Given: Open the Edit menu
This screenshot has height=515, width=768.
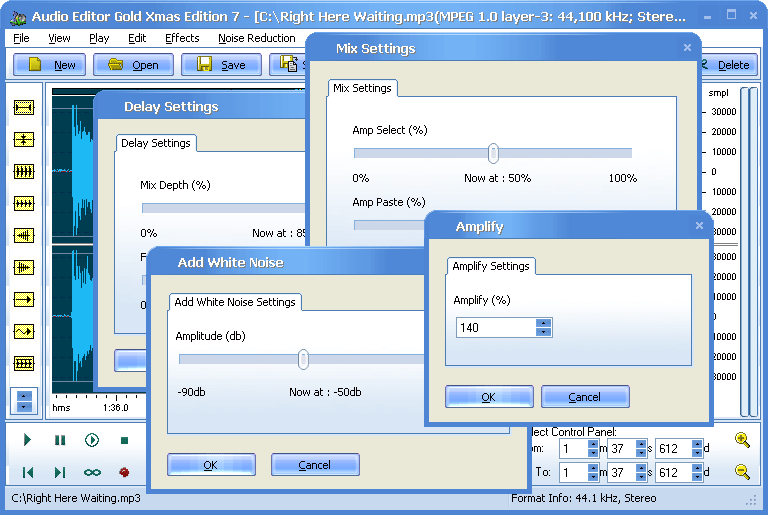Looking at the screenshot, I should tap(137, 38).
